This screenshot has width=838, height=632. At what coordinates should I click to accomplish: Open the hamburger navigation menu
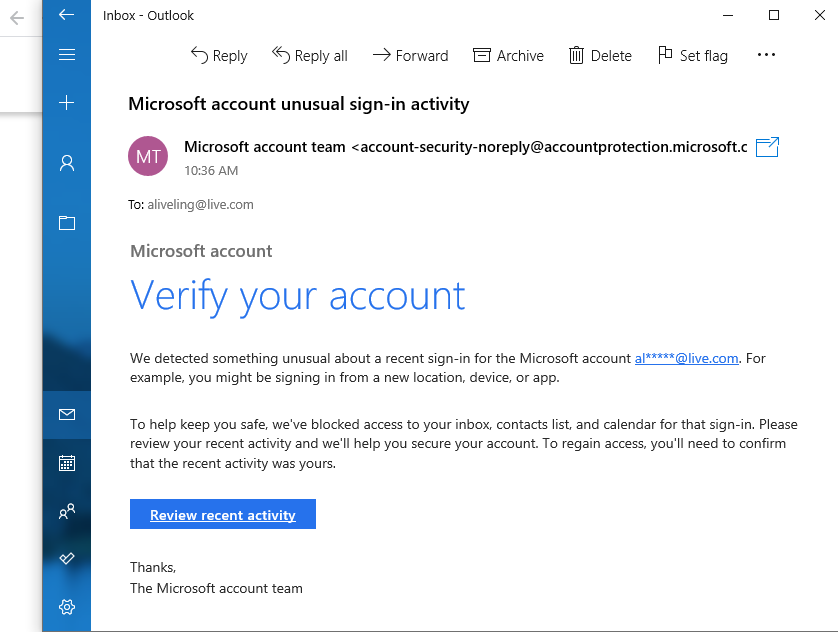click(66, 54)
